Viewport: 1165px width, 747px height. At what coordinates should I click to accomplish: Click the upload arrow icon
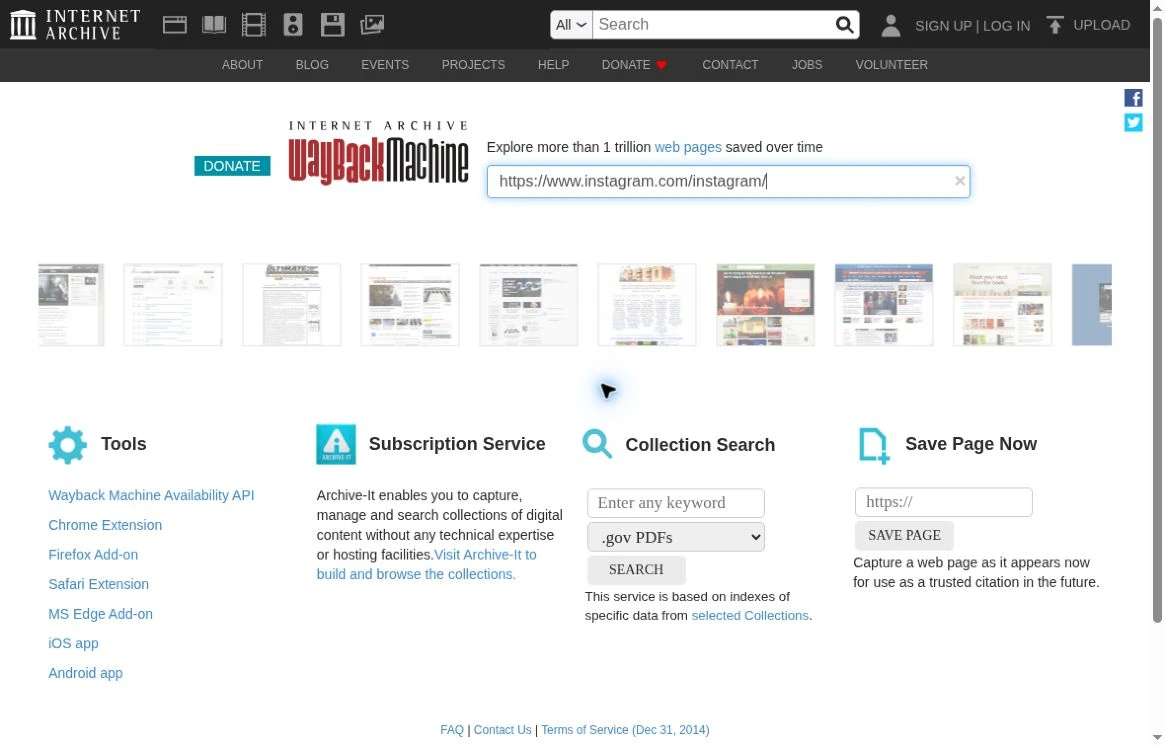tap(1054, 25)
